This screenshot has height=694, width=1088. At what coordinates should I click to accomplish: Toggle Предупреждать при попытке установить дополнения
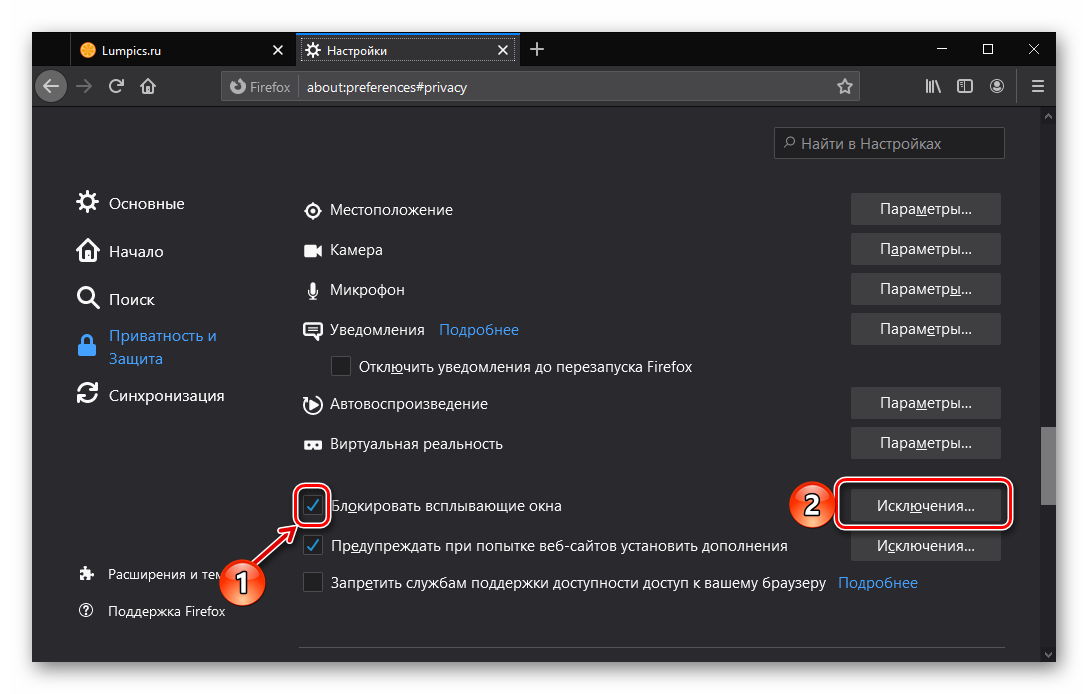point(313,545)
